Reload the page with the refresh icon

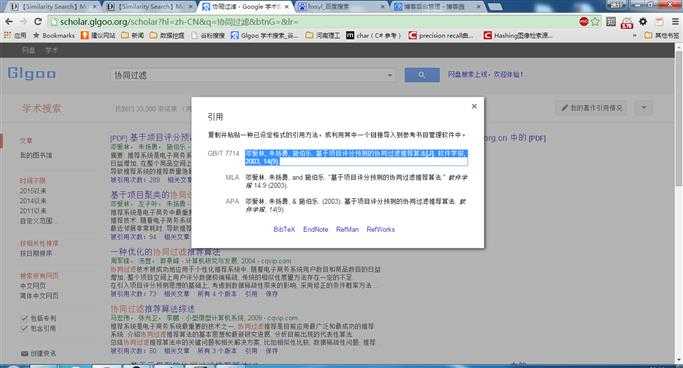click(38, 21)
